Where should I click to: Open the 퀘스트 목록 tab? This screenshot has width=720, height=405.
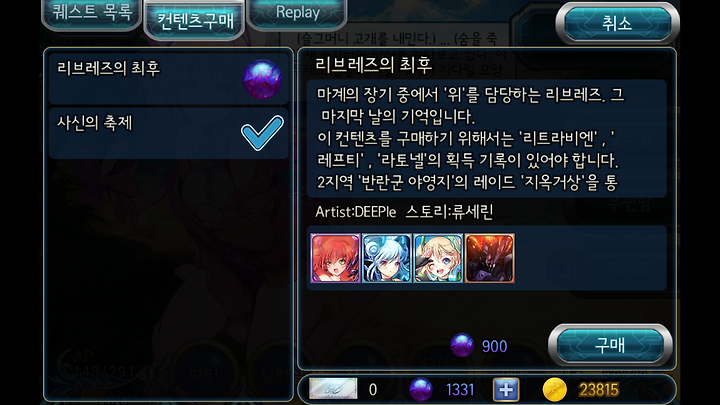click(92, 13)
